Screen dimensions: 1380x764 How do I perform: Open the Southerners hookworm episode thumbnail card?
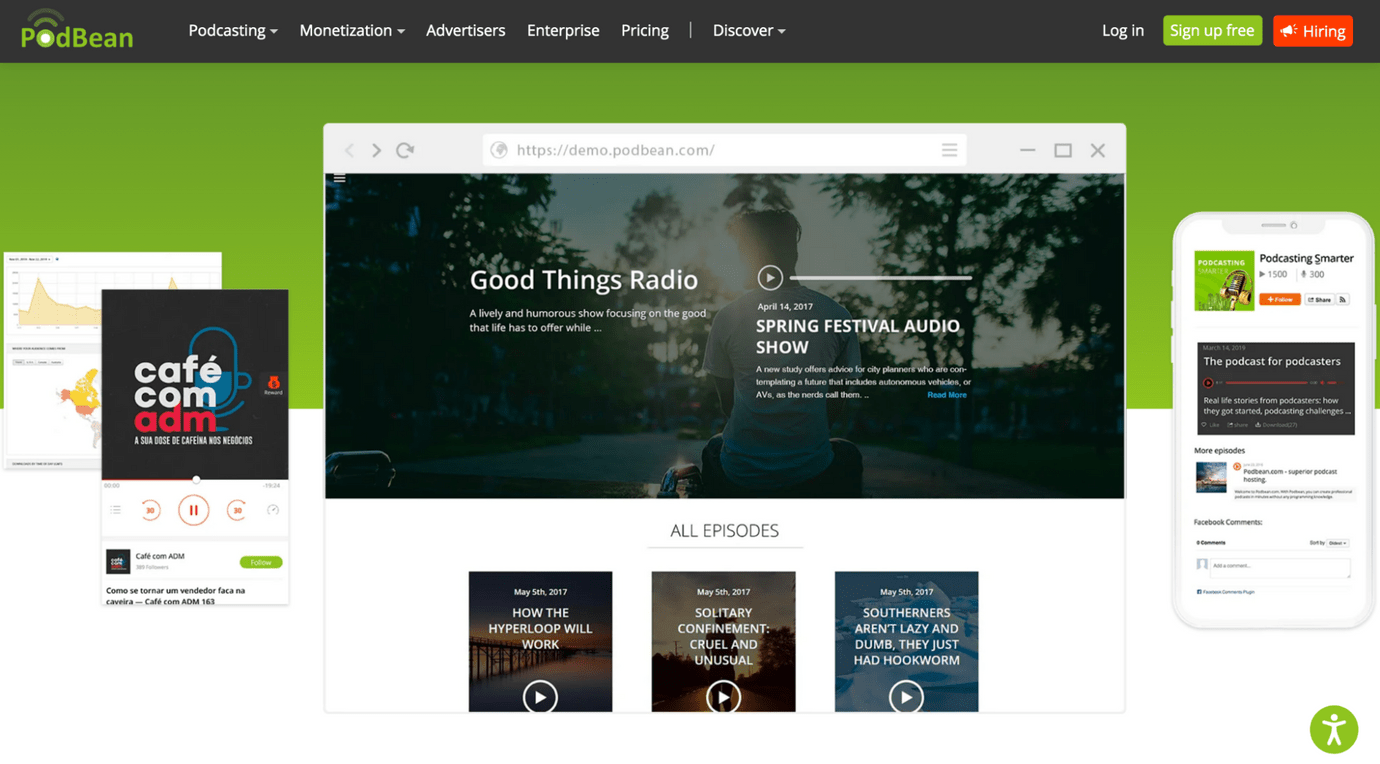point(906,642)
